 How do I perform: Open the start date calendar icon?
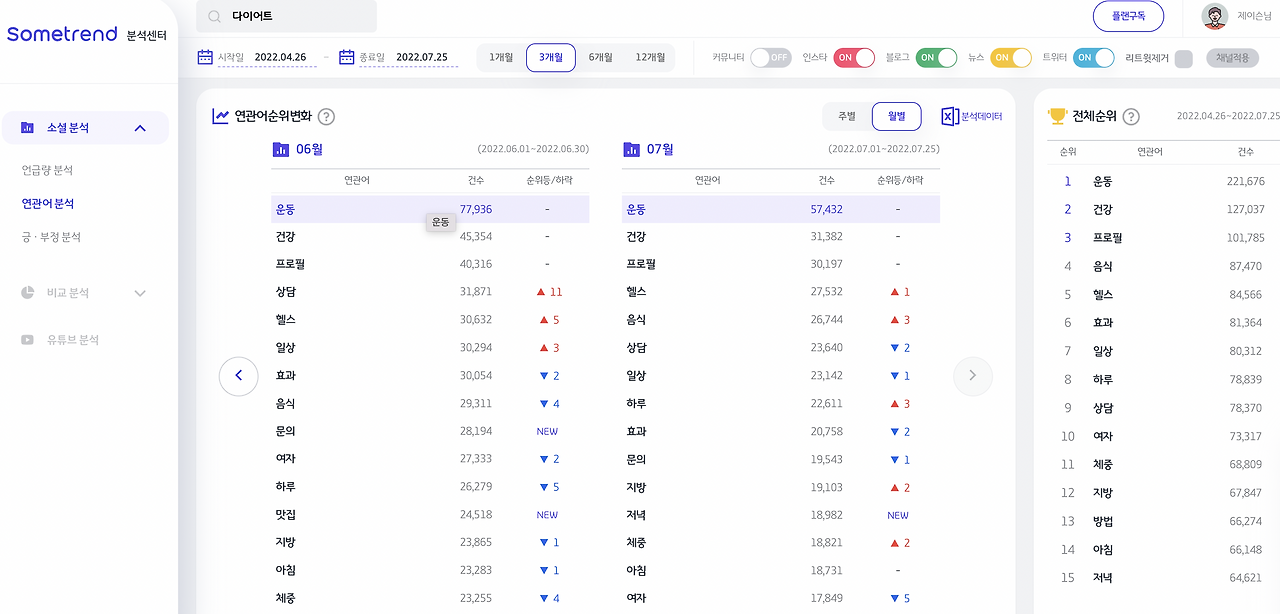click(x=205, y=57)
